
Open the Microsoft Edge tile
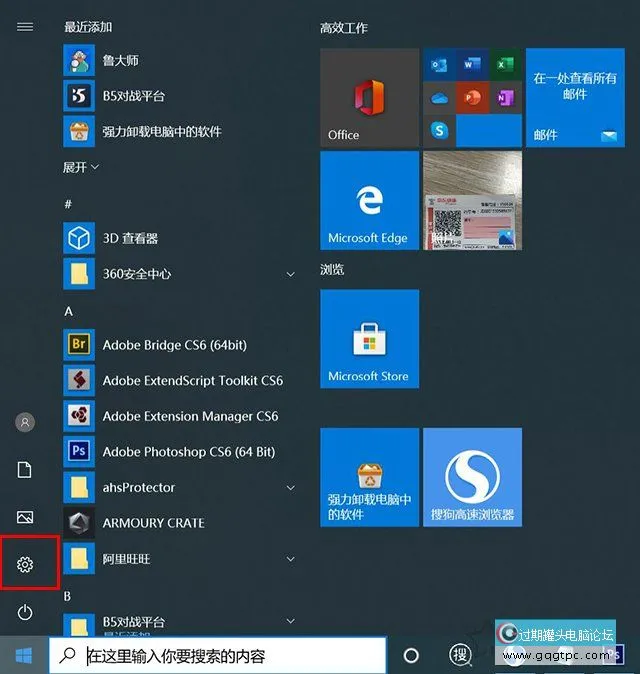click(369, 200)
